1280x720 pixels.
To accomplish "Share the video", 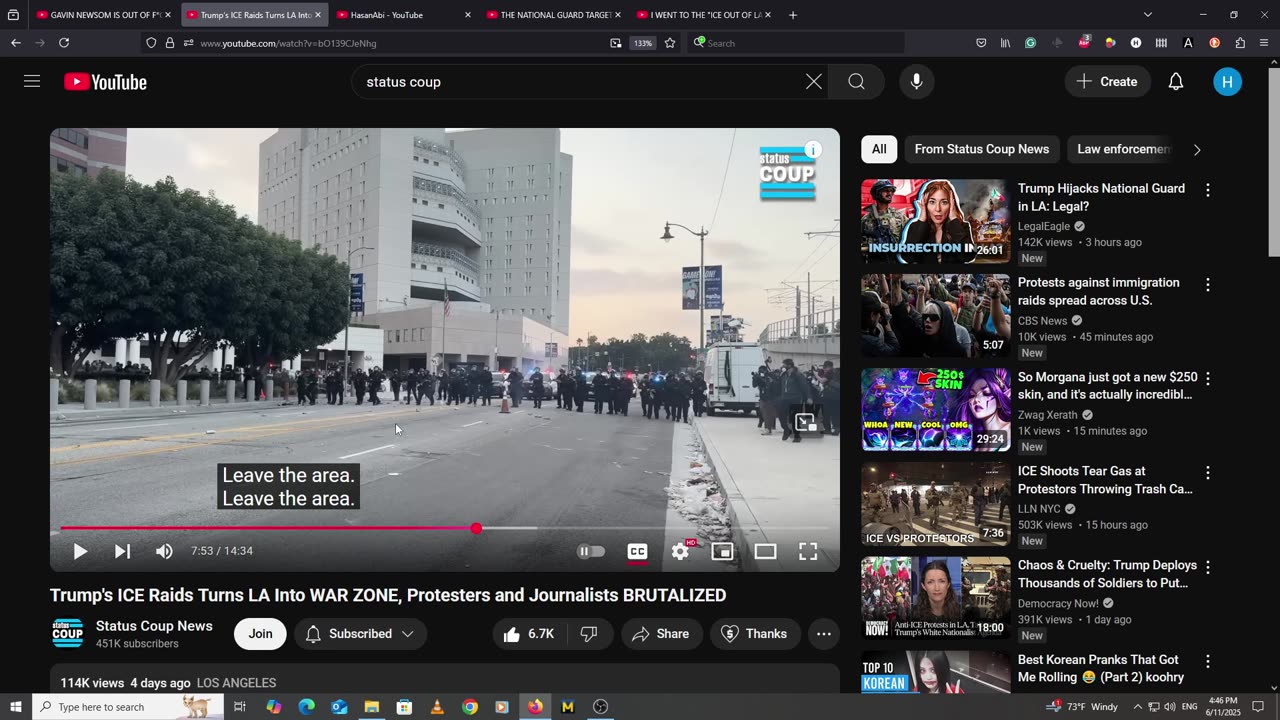I will pyautogui.click(x=661, y=634).
